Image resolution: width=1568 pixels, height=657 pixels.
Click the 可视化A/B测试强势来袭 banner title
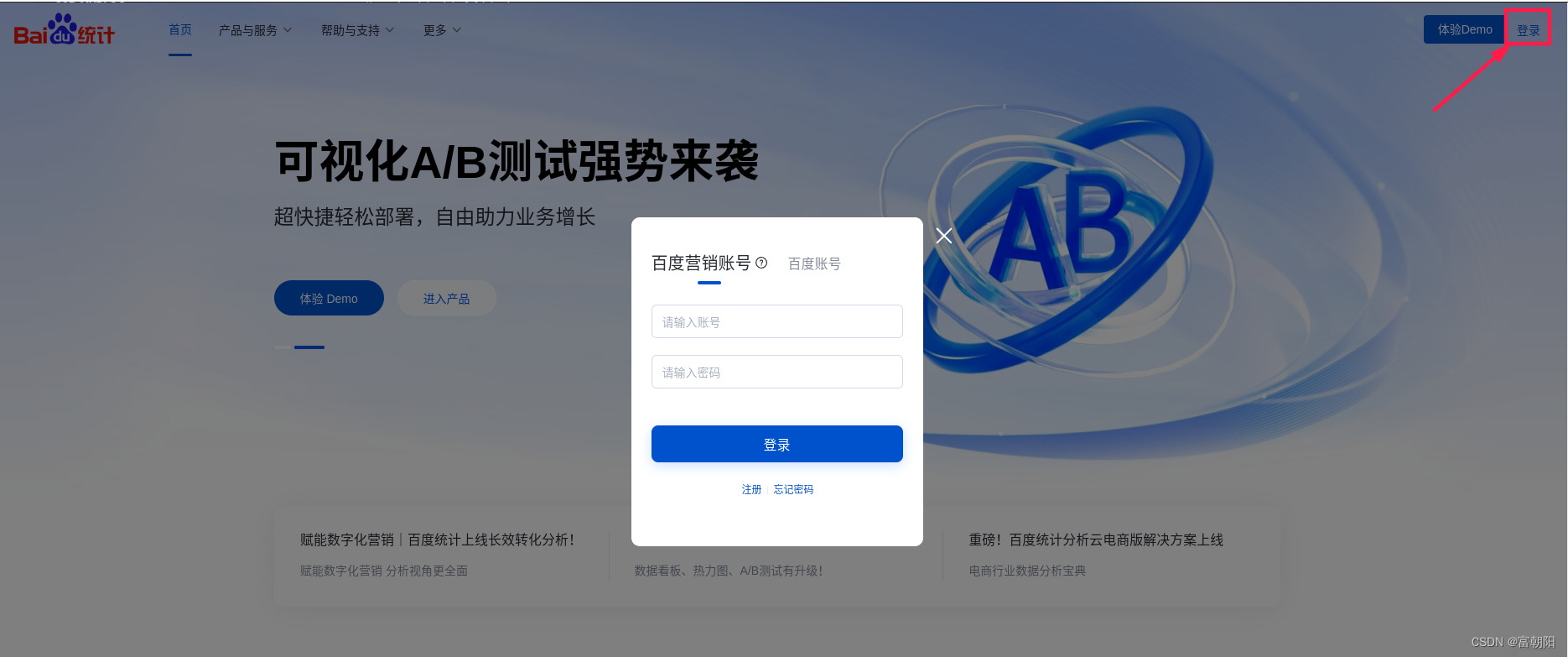coord(517,161)
